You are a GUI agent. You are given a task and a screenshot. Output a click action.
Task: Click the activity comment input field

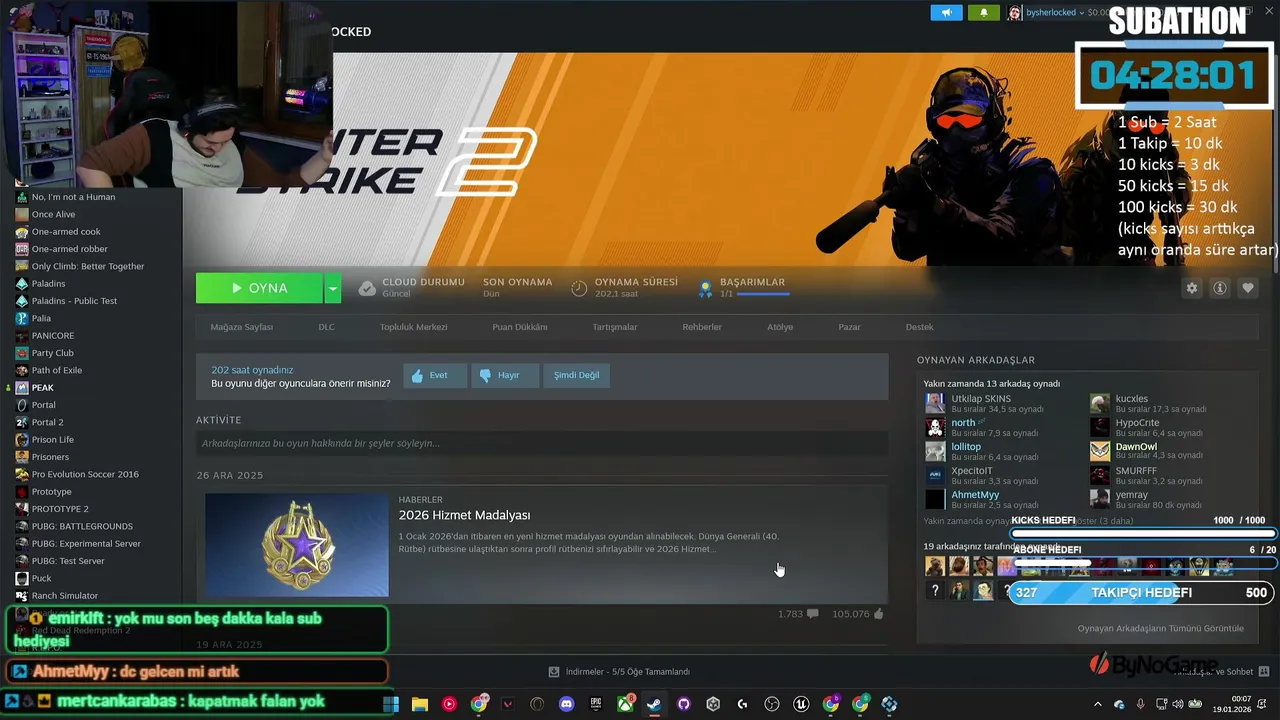click(x=542, y=443)
